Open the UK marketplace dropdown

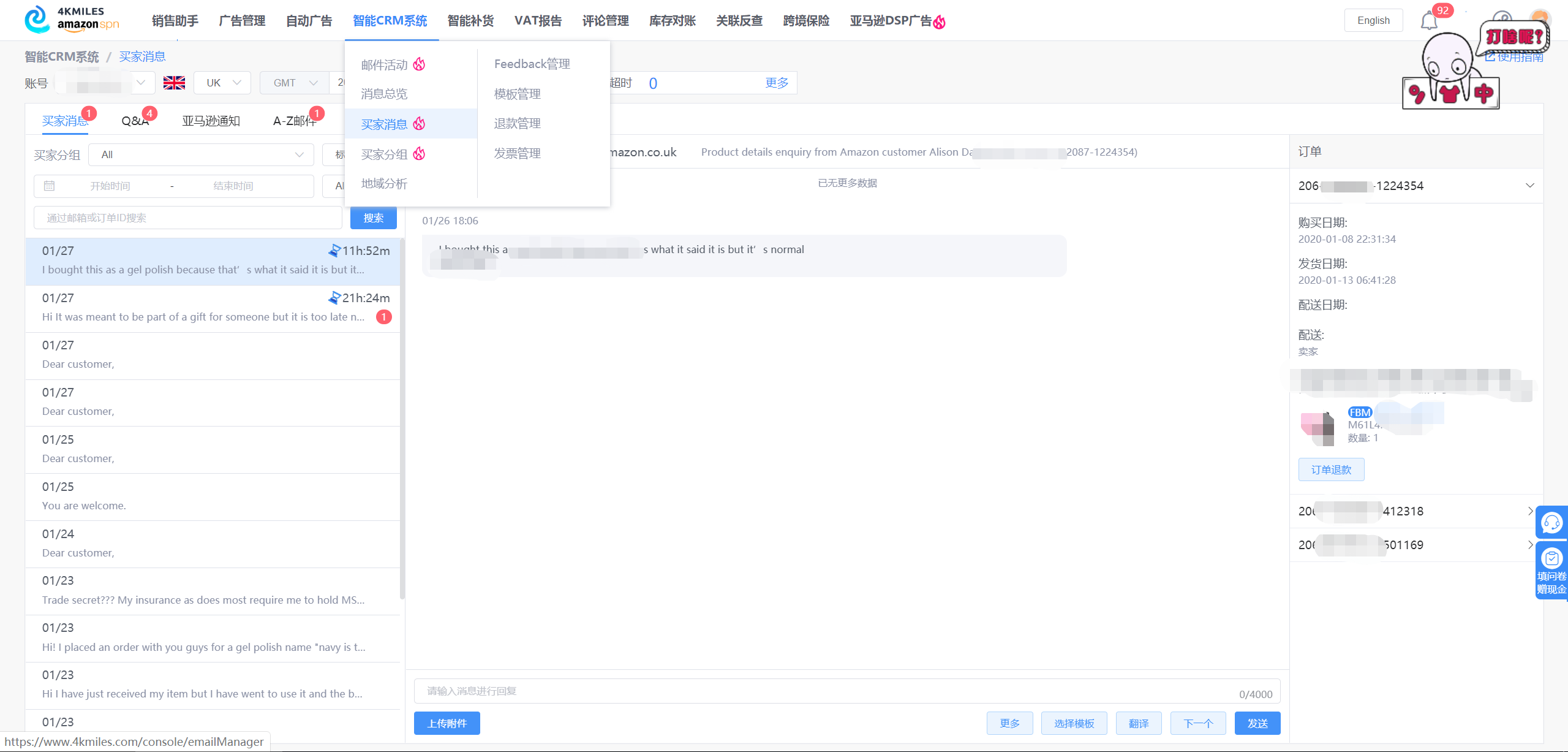(222, 82)
